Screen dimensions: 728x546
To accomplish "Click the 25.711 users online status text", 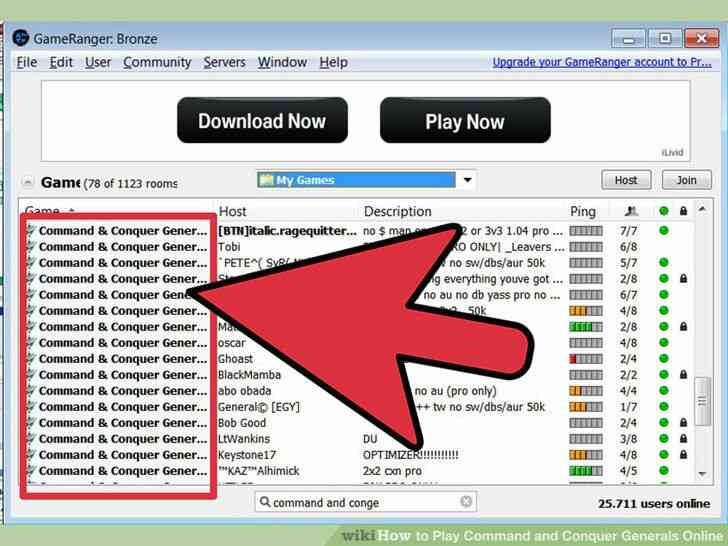I will tap(654, 503).
